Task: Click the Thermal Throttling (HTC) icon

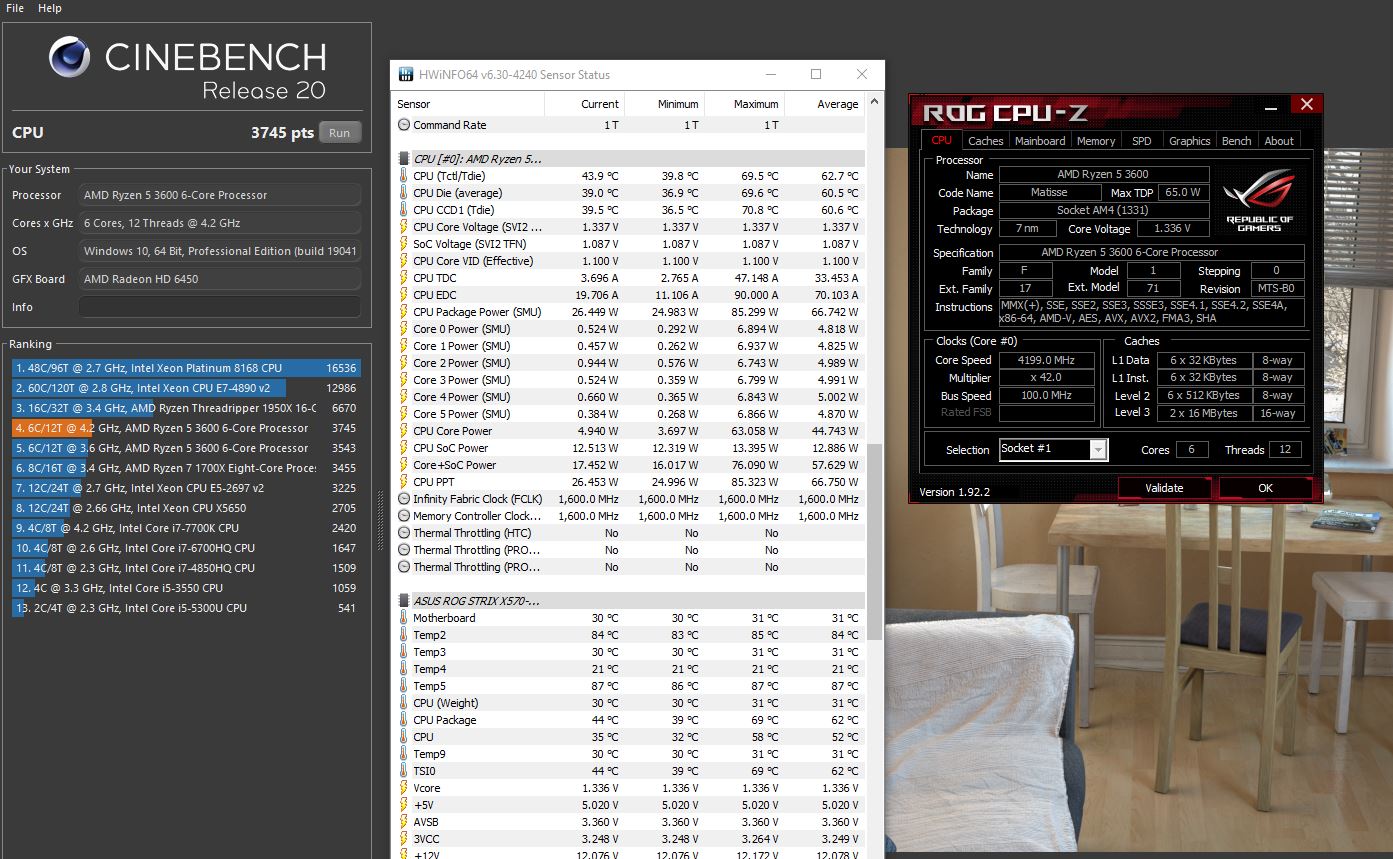Action: click(404, 533)
